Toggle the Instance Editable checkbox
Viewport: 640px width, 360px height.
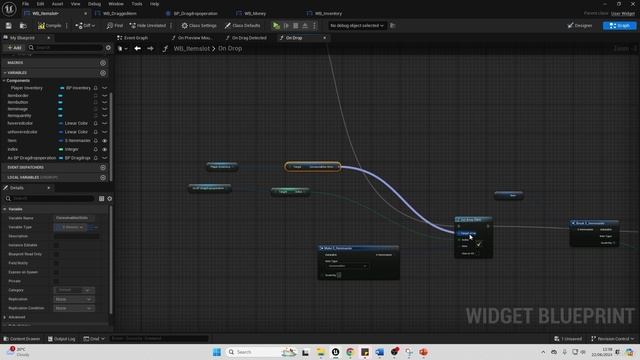(x=56, y=245)
